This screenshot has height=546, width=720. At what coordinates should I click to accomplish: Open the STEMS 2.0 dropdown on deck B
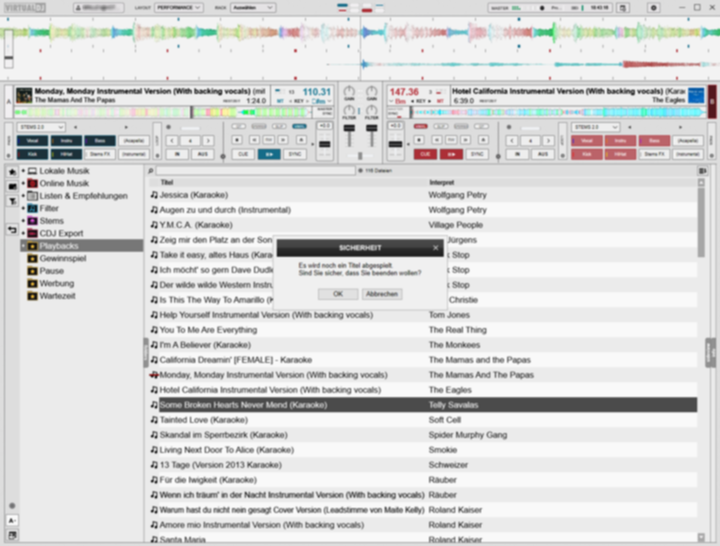pyautogui.click(x=596, y=127)
